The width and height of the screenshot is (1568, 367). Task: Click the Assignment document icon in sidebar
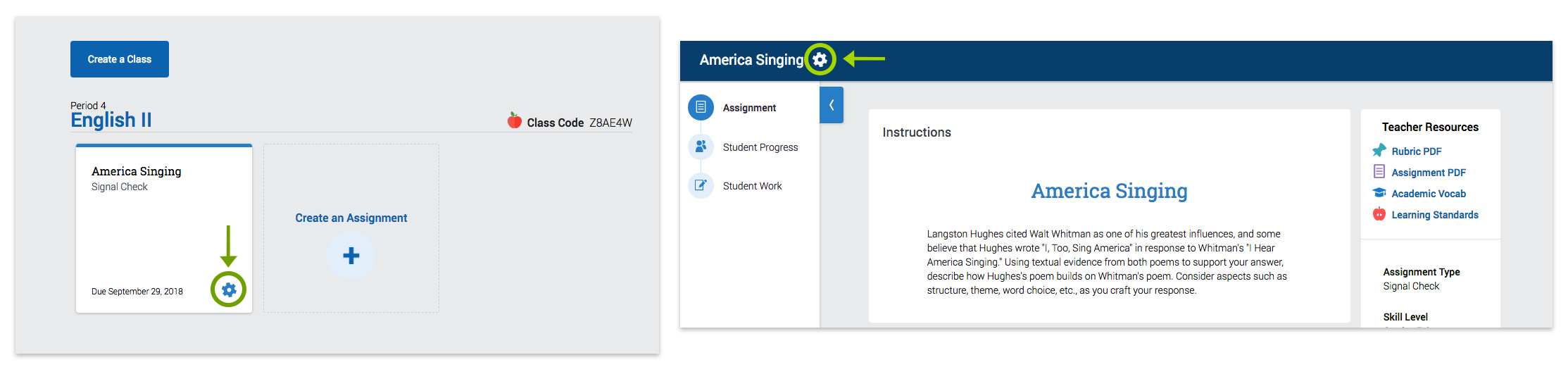701,108
